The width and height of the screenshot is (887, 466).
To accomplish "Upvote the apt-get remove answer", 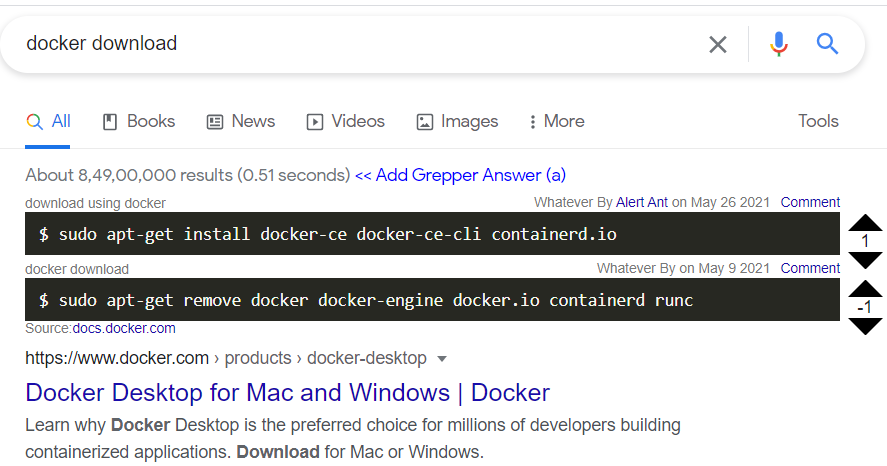I will pos(865,289).
